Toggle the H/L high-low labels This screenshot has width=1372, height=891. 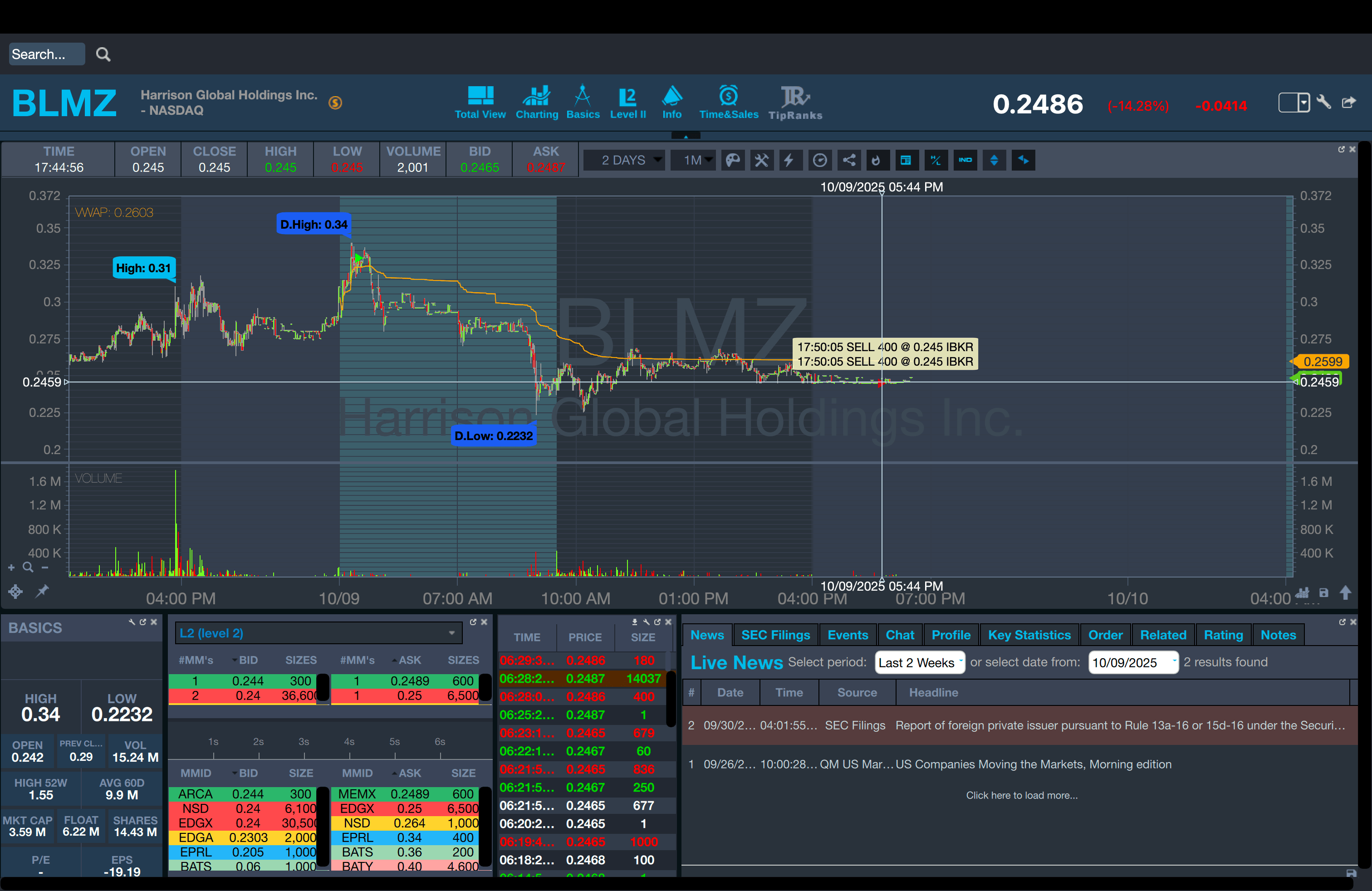[936, 160]
